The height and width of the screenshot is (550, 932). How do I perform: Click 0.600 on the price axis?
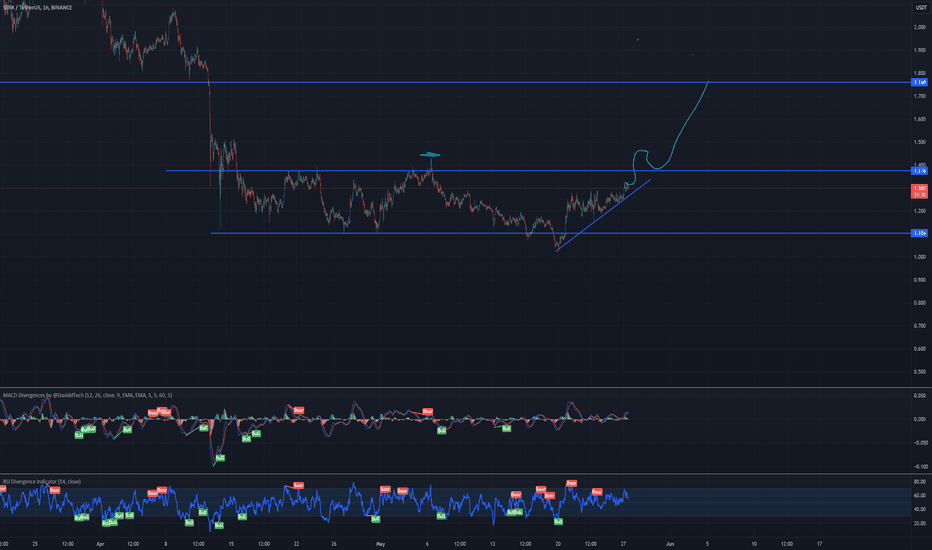(x=920, y=349)
